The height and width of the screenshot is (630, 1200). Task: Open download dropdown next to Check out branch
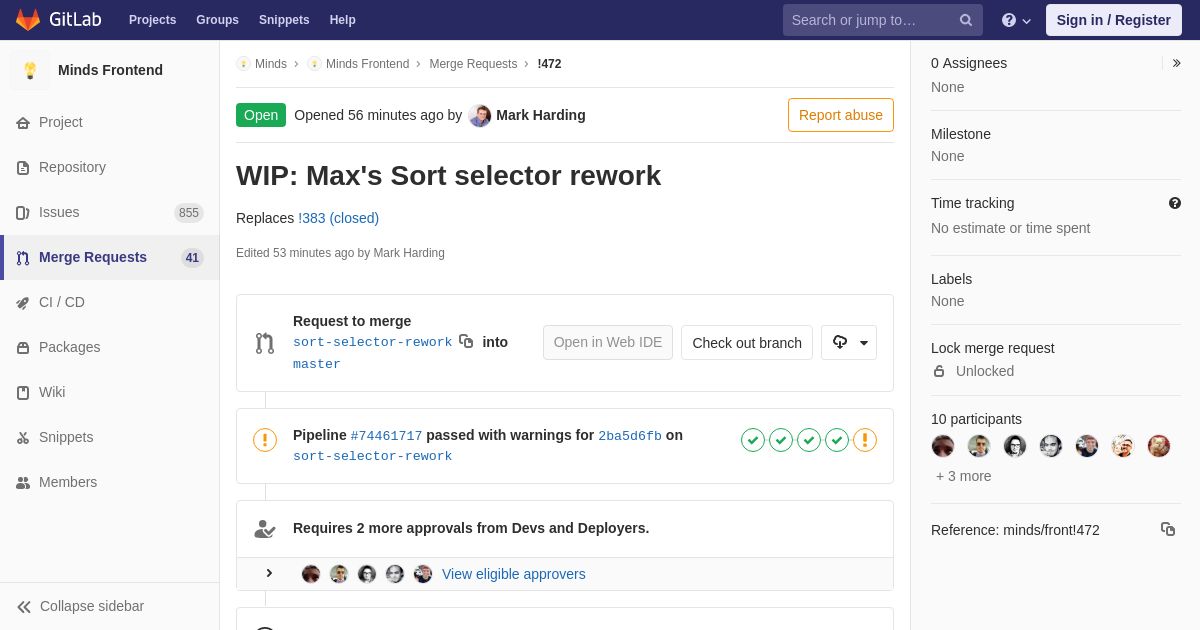click(849, 342)
